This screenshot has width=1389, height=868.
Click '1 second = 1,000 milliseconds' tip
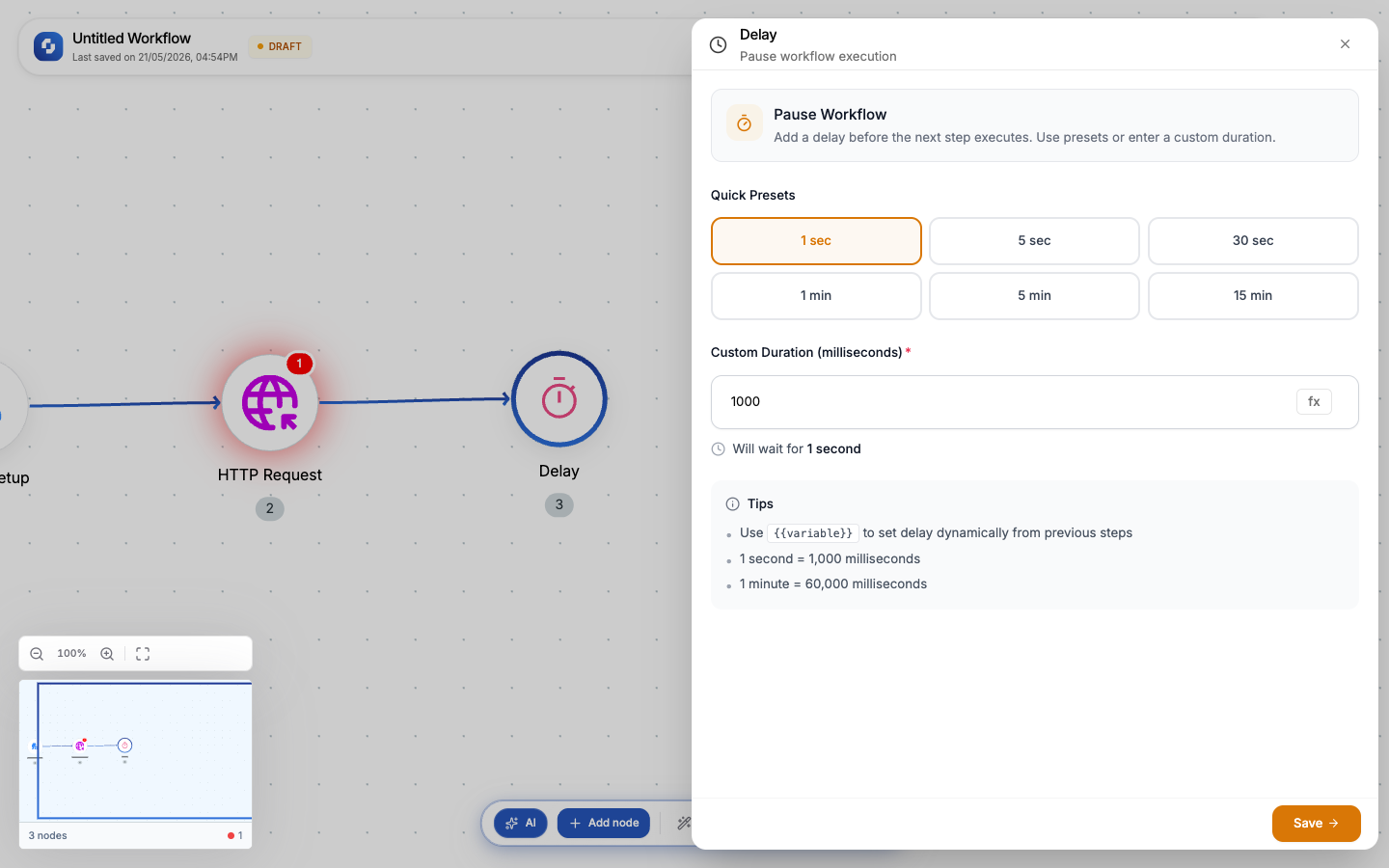pos(830,559)
